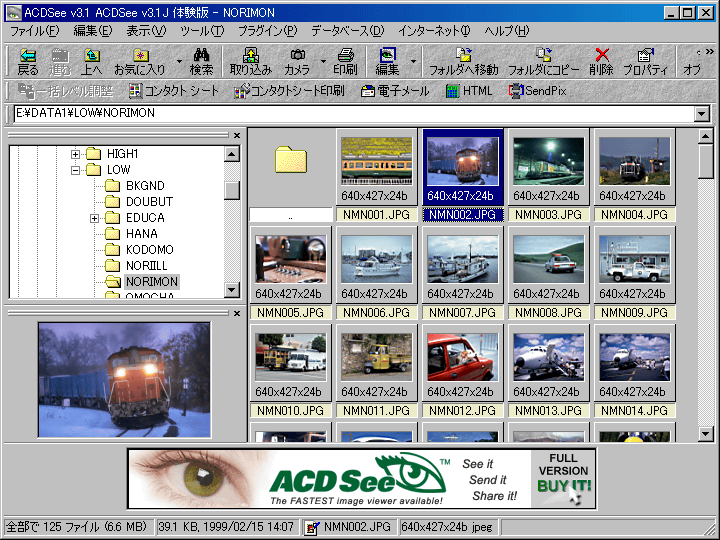The height and width of the screenshot is (540, 720).
Task: Close the folder tree pane
Action: (237, 135)
